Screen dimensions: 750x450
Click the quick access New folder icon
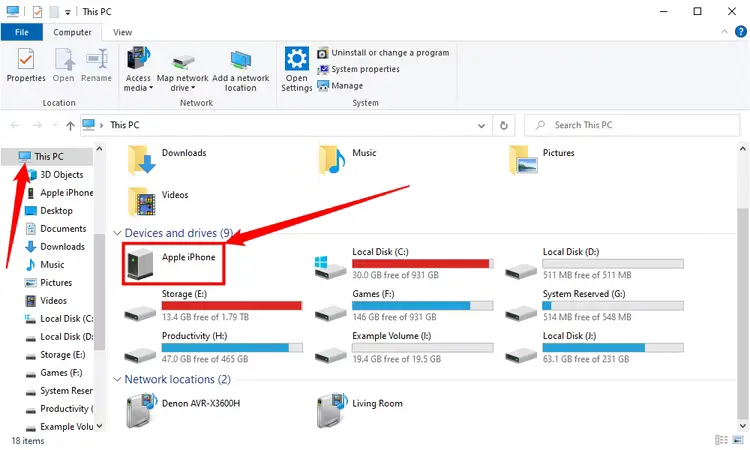tap(54, 11)
